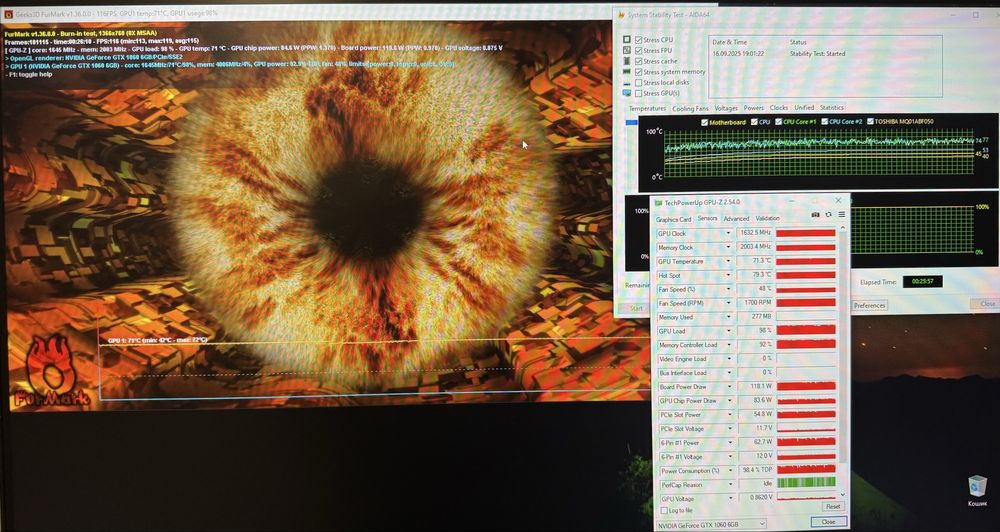
Task: Click the GPU Clock value 1632.5 MHz
Action: (754, 233)
